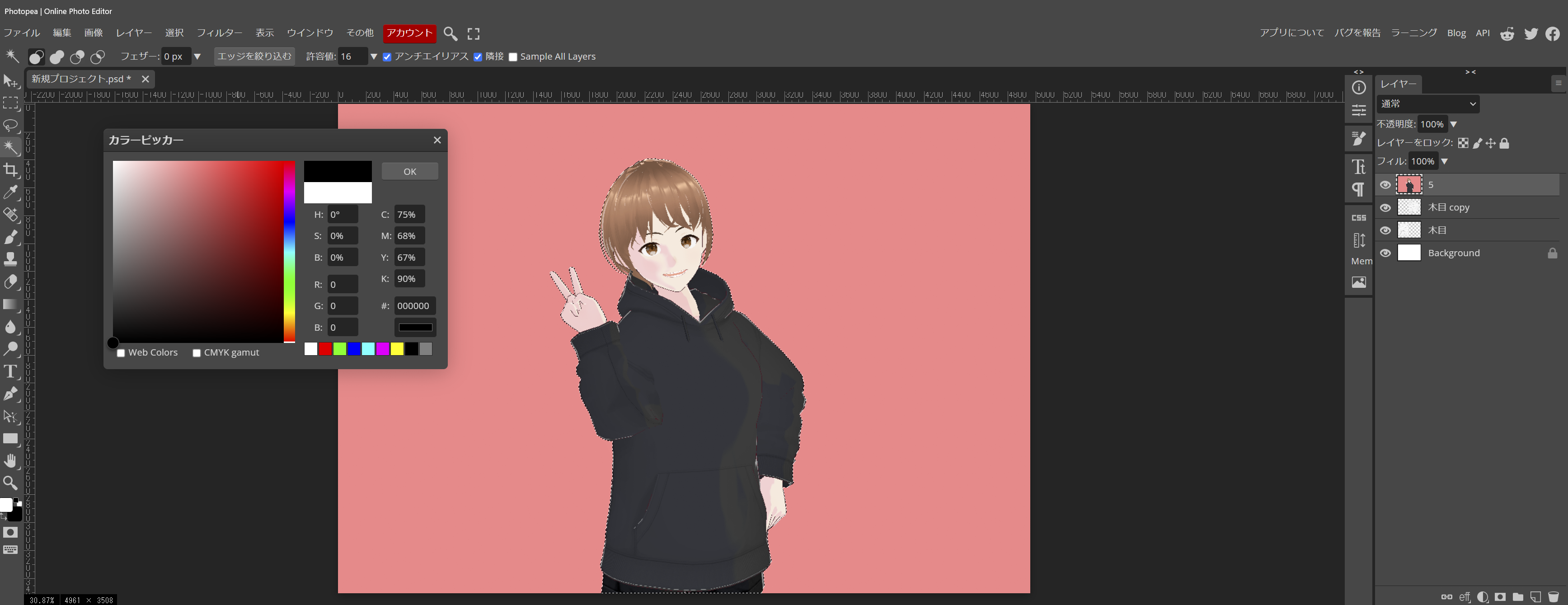Click the hex color input field
This screenshot has height=605, width=1568.
click(x=414, y=305)
